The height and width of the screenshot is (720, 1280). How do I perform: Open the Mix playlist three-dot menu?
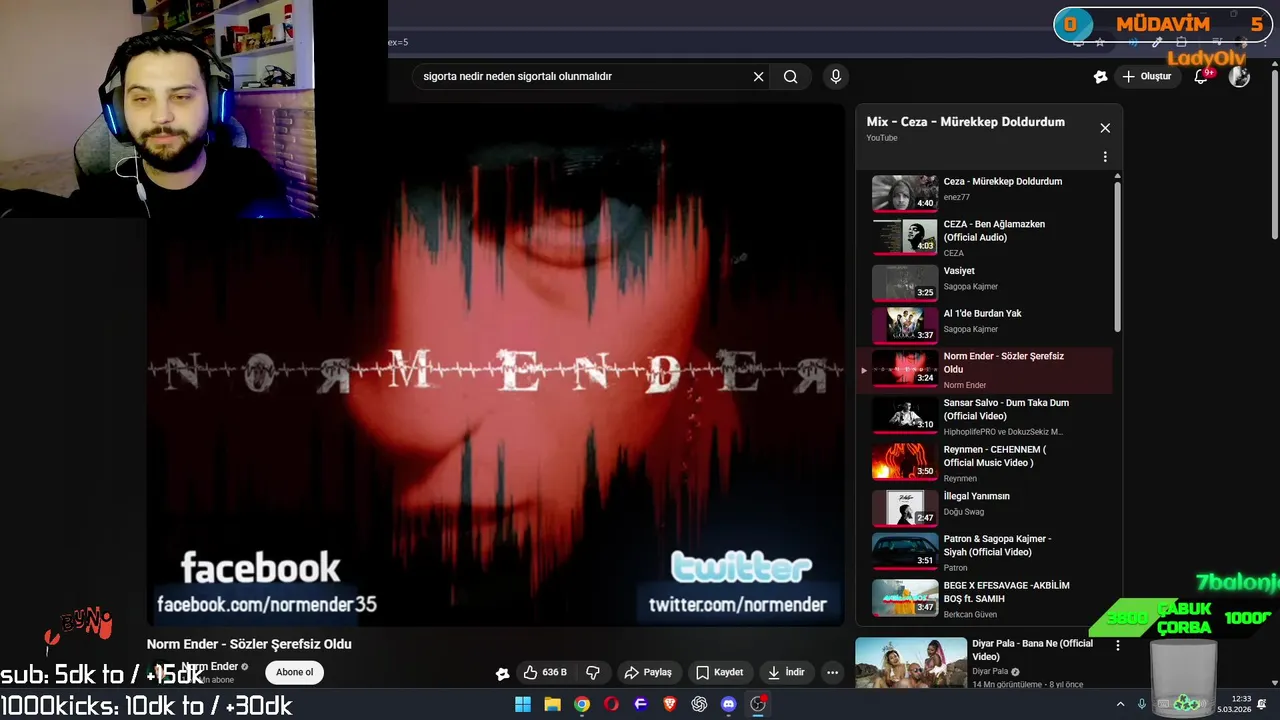point(1105,157)
